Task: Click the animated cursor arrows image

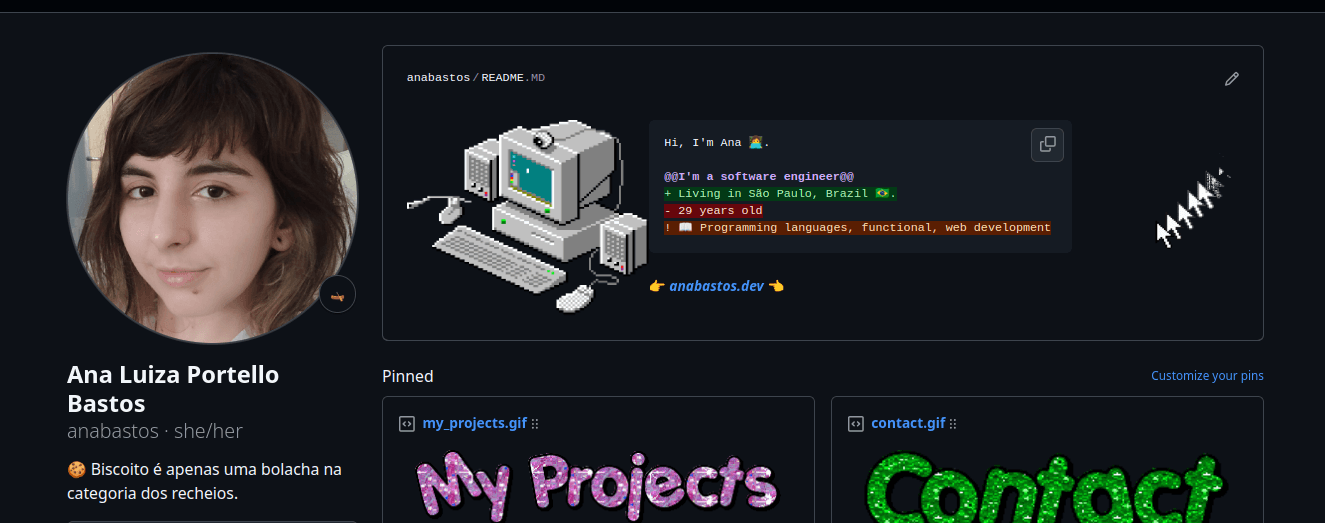Action: click(x=1193, y=206)
